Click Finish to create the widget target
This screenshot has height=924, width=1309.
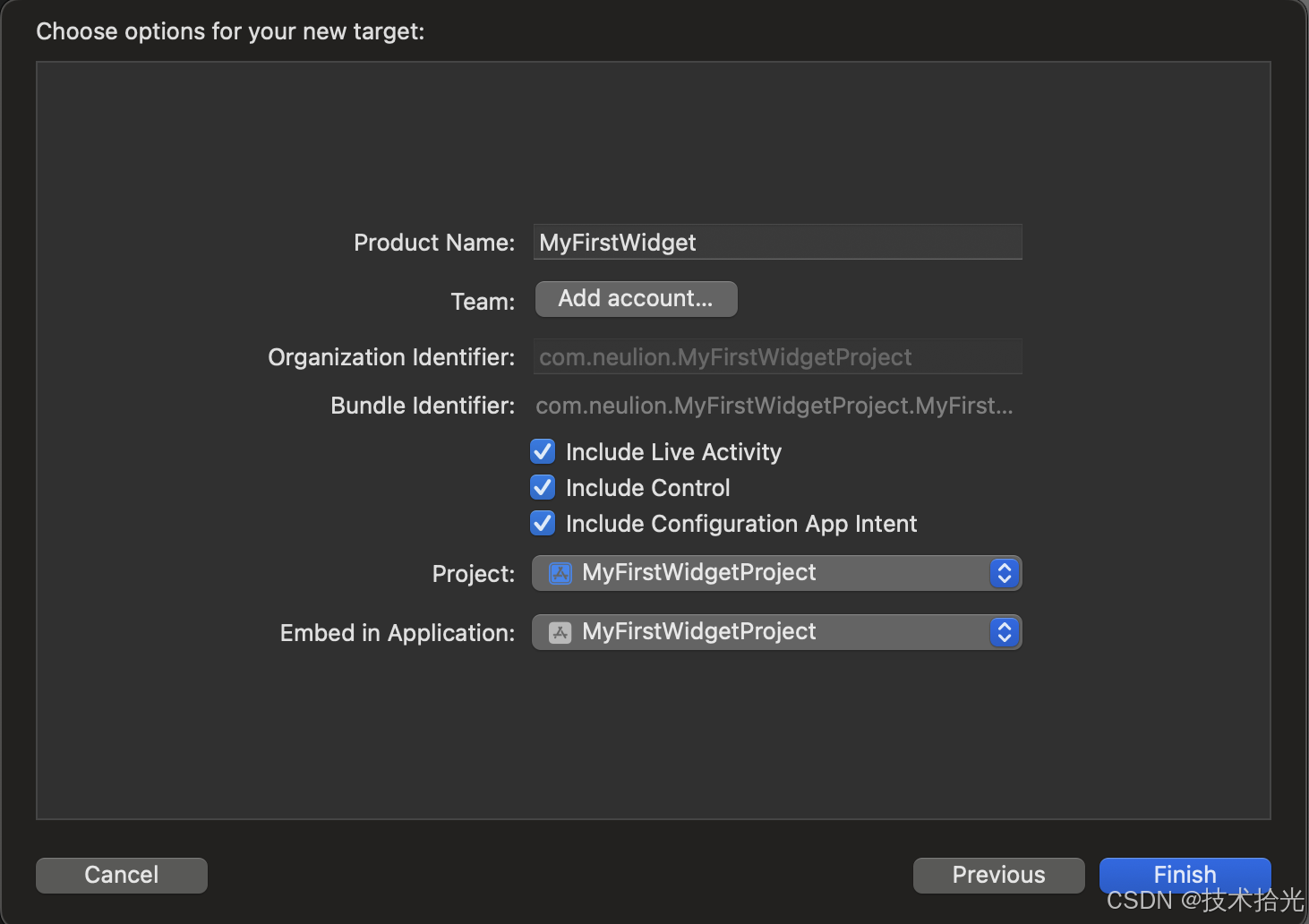tap(1184, 875)
